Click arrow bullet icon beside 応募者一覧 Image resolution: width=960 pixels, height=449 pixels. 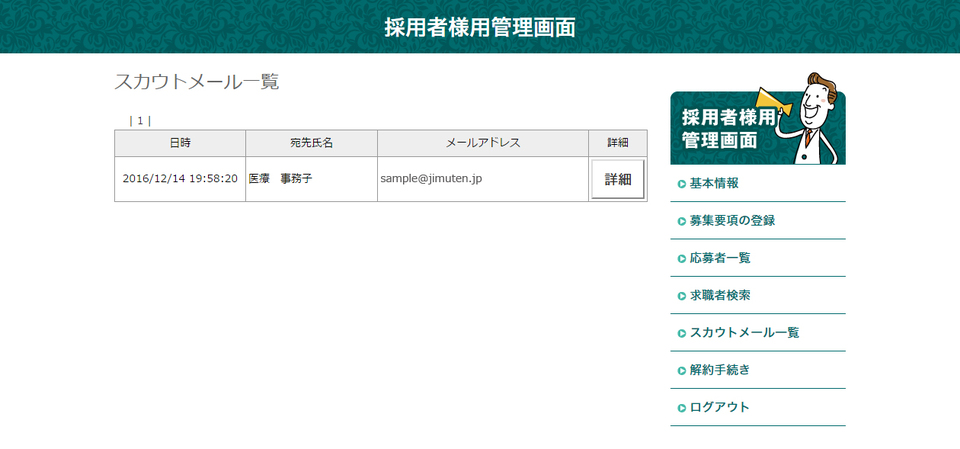(681, 258)
